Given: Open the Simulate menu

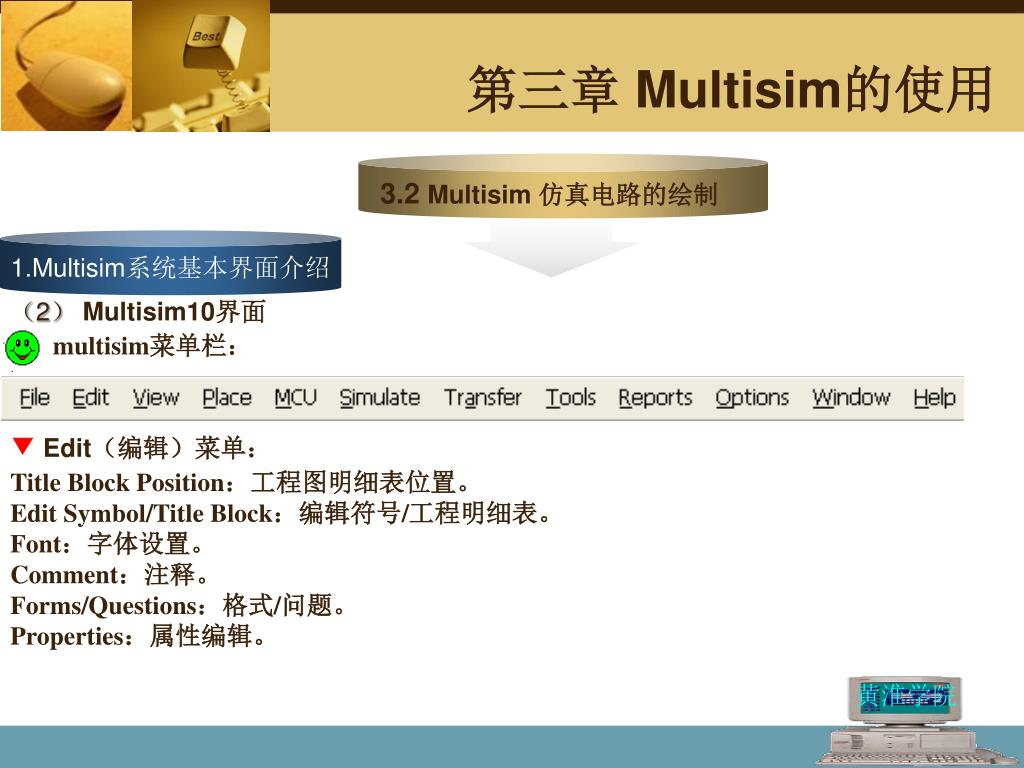Looking at the screenshot, I should click(x=379, y=397).
